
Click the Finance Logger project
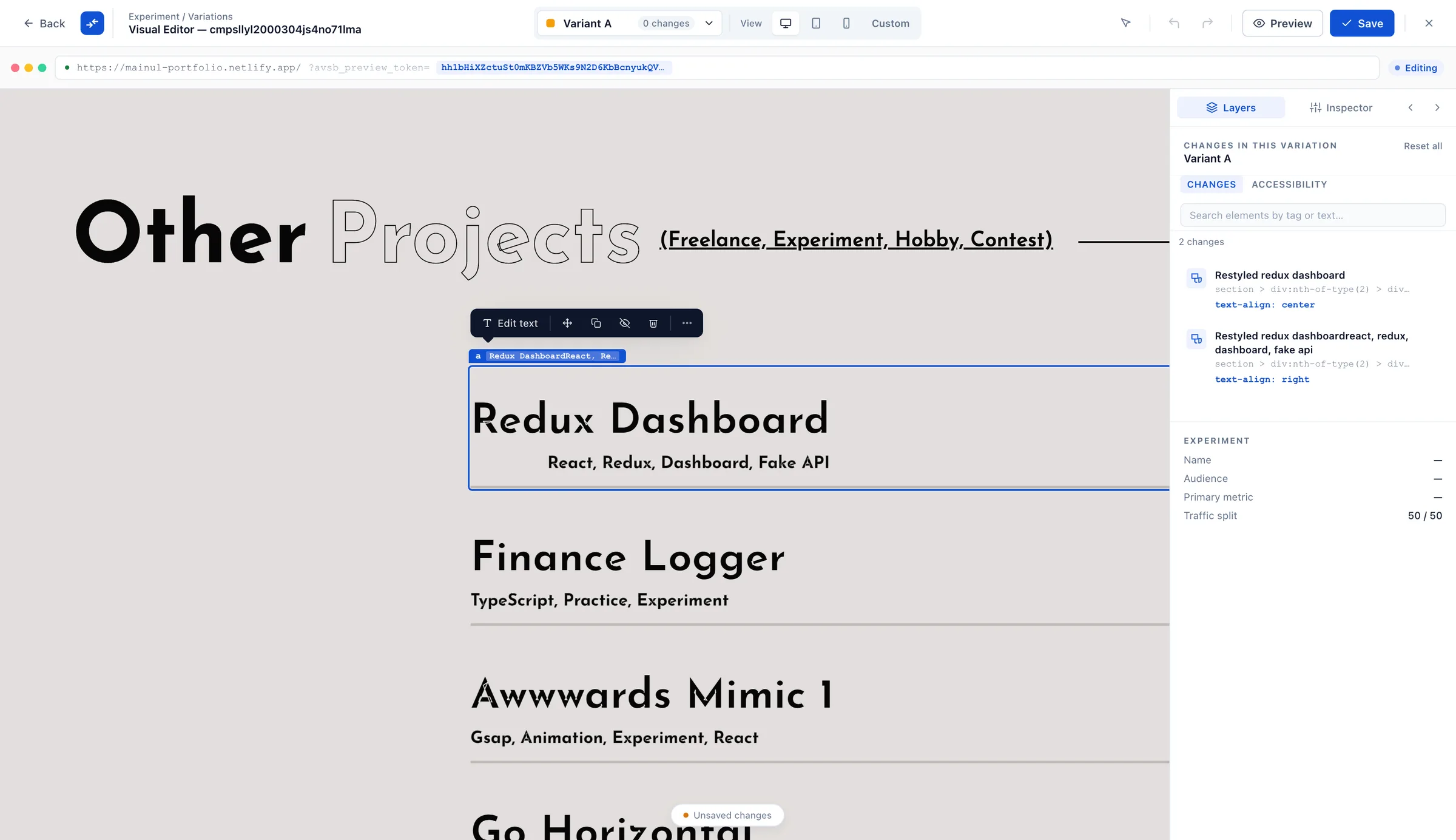point(629,557)
